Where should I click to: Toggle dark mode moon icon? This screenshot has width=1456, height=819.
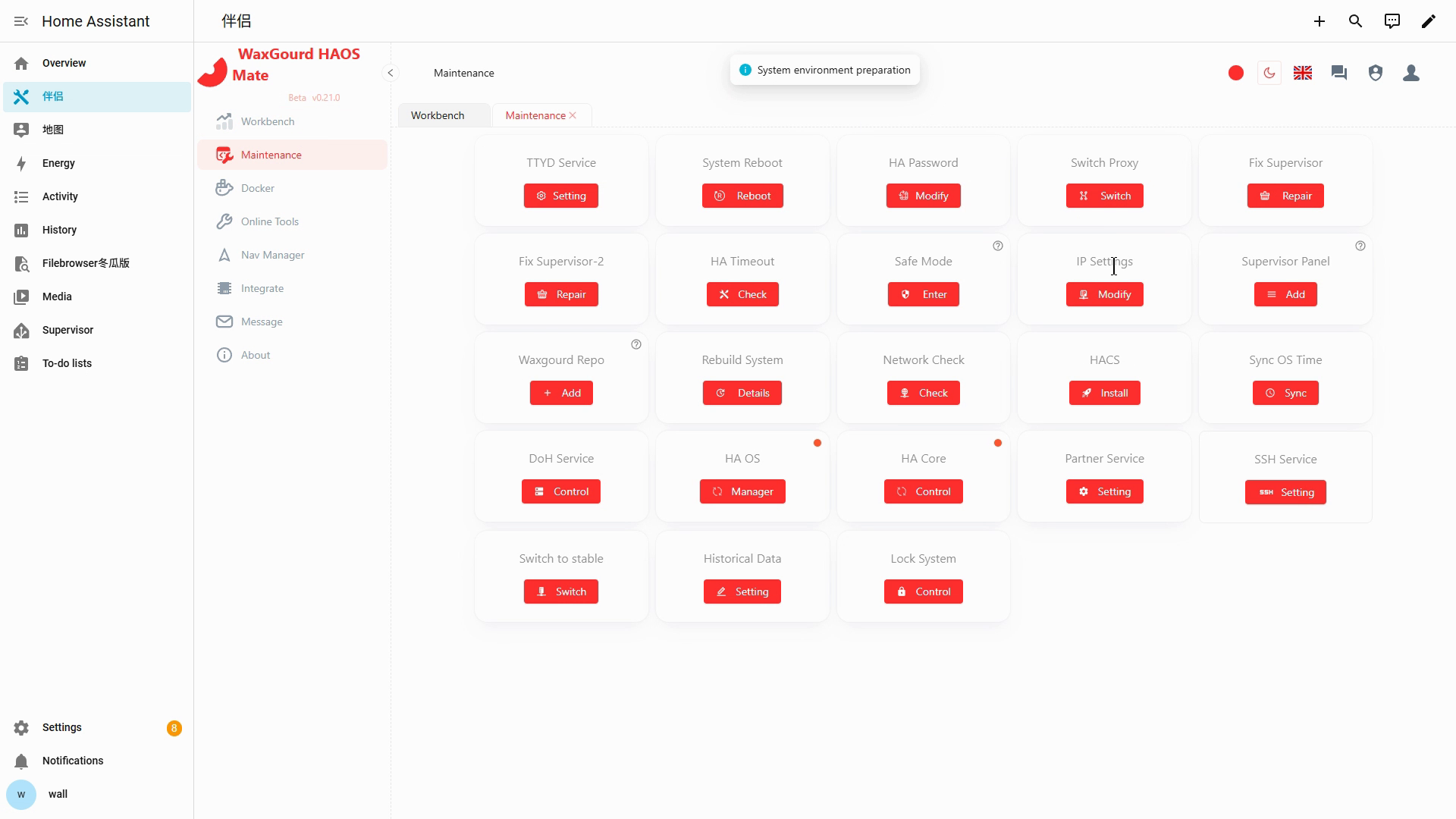tap(1269, 73)
